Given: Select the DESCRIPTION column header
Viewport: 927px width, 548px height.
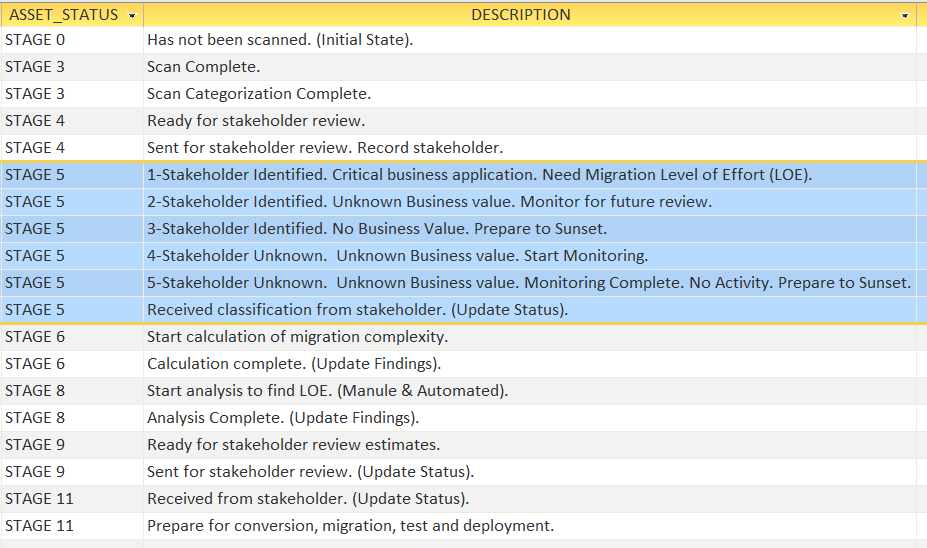Looking at the screenshot, I should pyautogui.click(x=520, y=15).
